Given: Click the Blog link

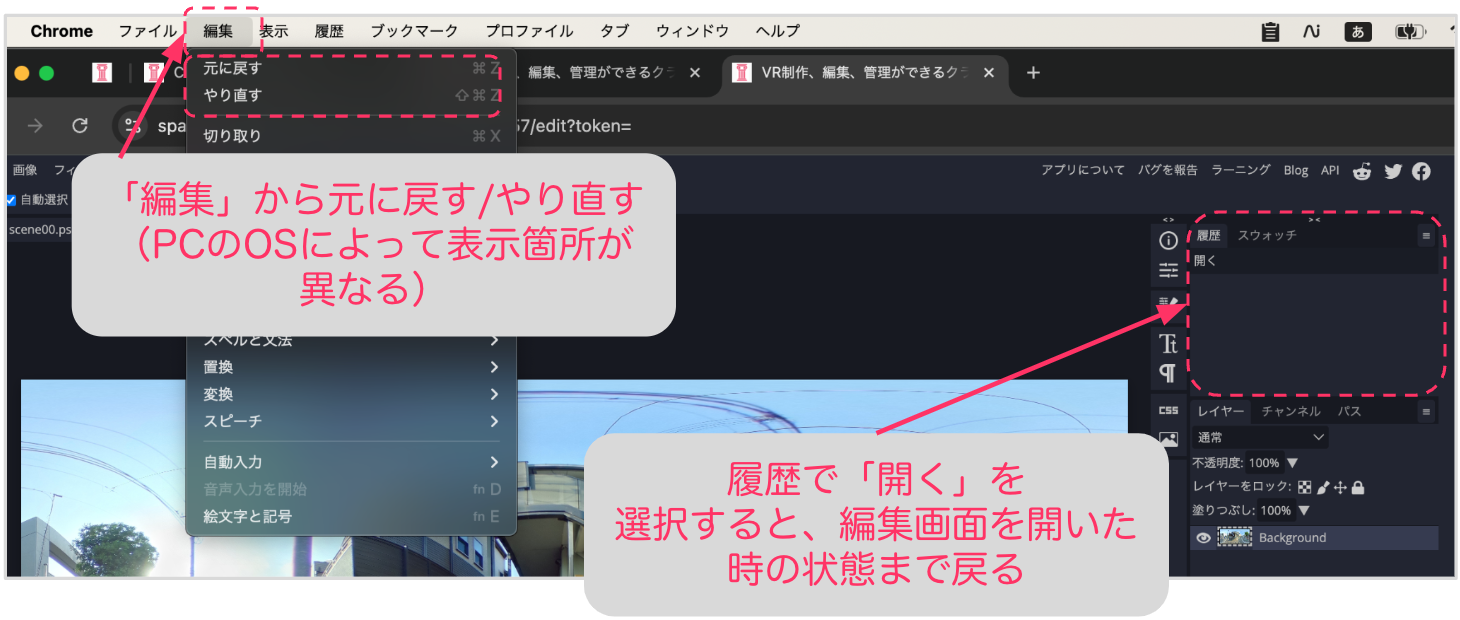Looking at the screenshot, I should pos(1295,170).
